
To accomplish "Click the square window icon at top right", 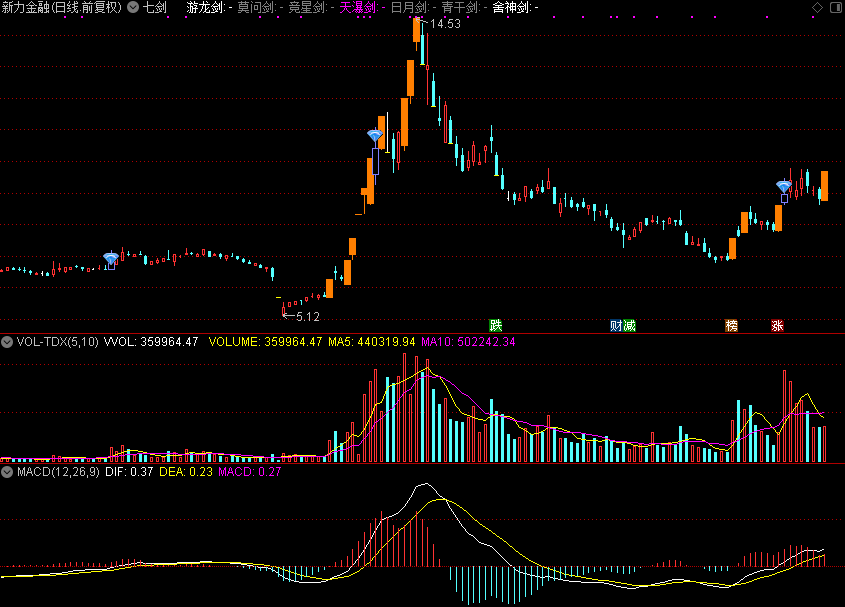I will pyautogui.click(x=835, y=7).
